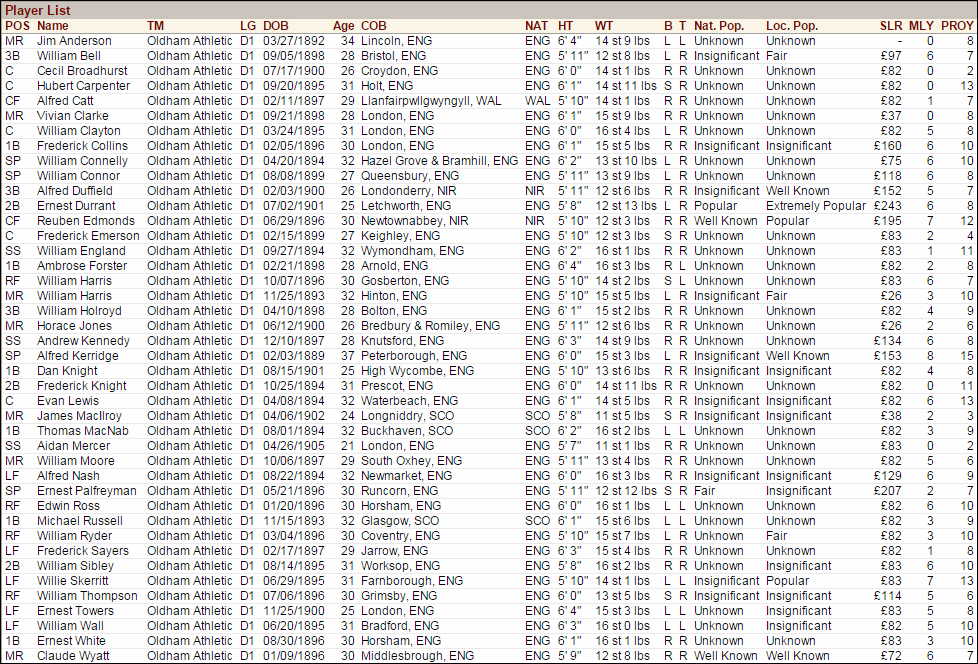Open player Michael Russell
Viewport: 978px width, 664px height.
[80, 521]
